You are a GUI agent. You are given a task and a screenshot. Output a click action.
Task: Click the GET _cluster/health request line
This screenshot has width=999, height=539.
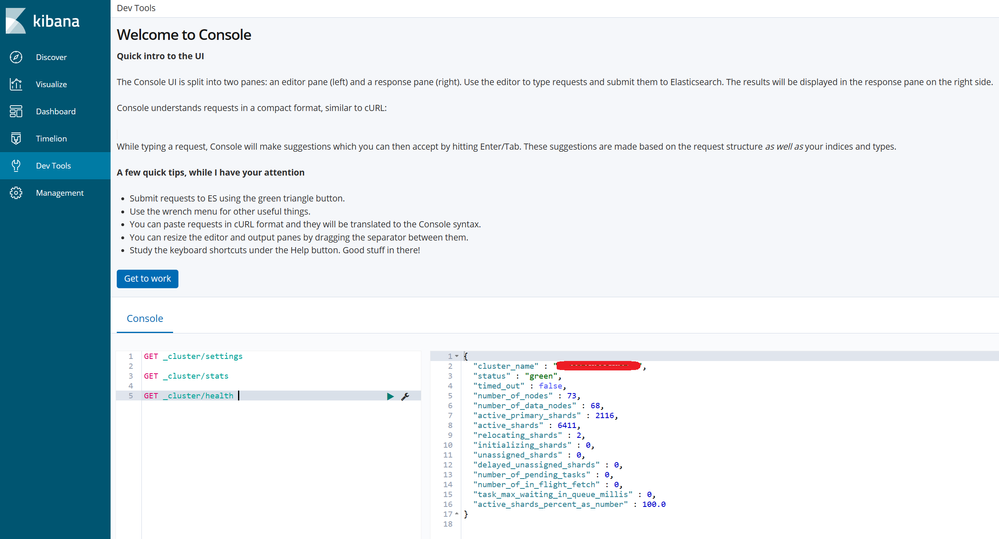[188, 396]
